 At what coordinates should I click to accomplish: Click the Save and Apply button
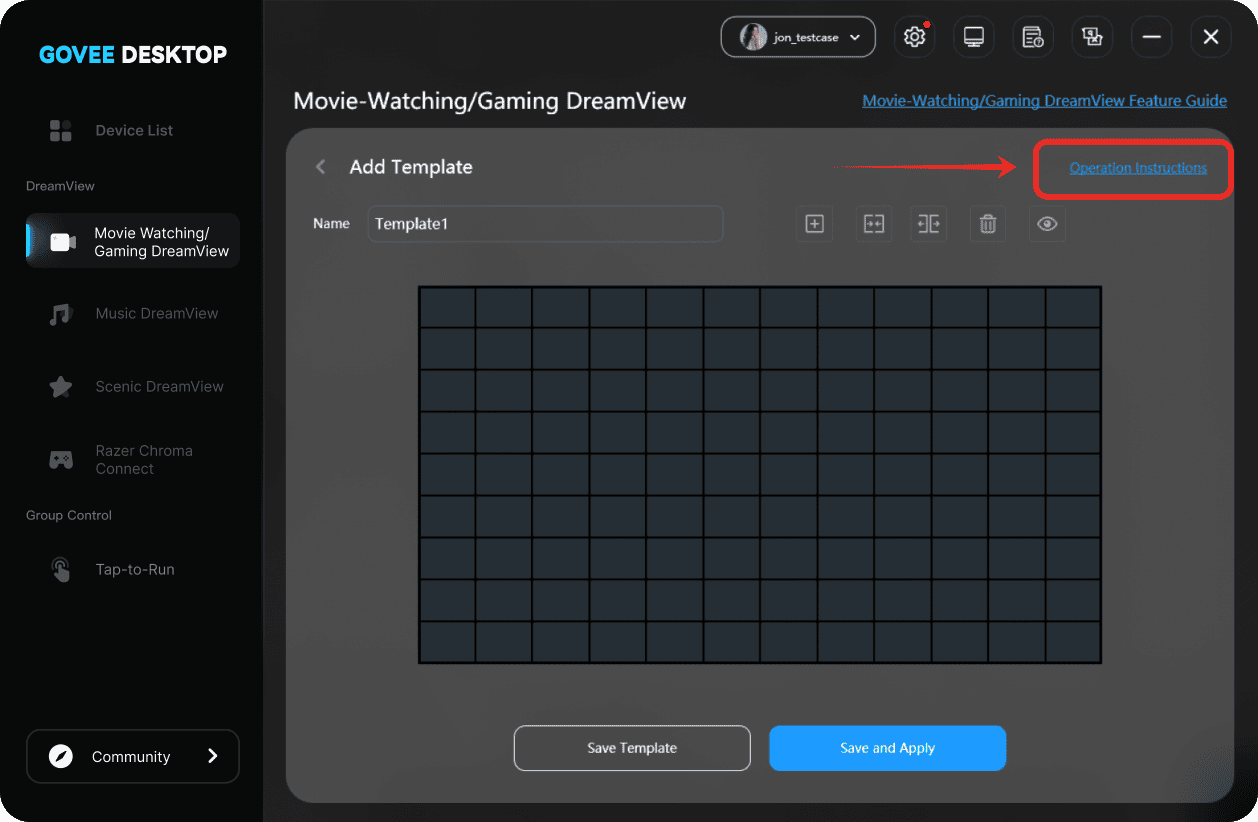click(x=887, y=748)
